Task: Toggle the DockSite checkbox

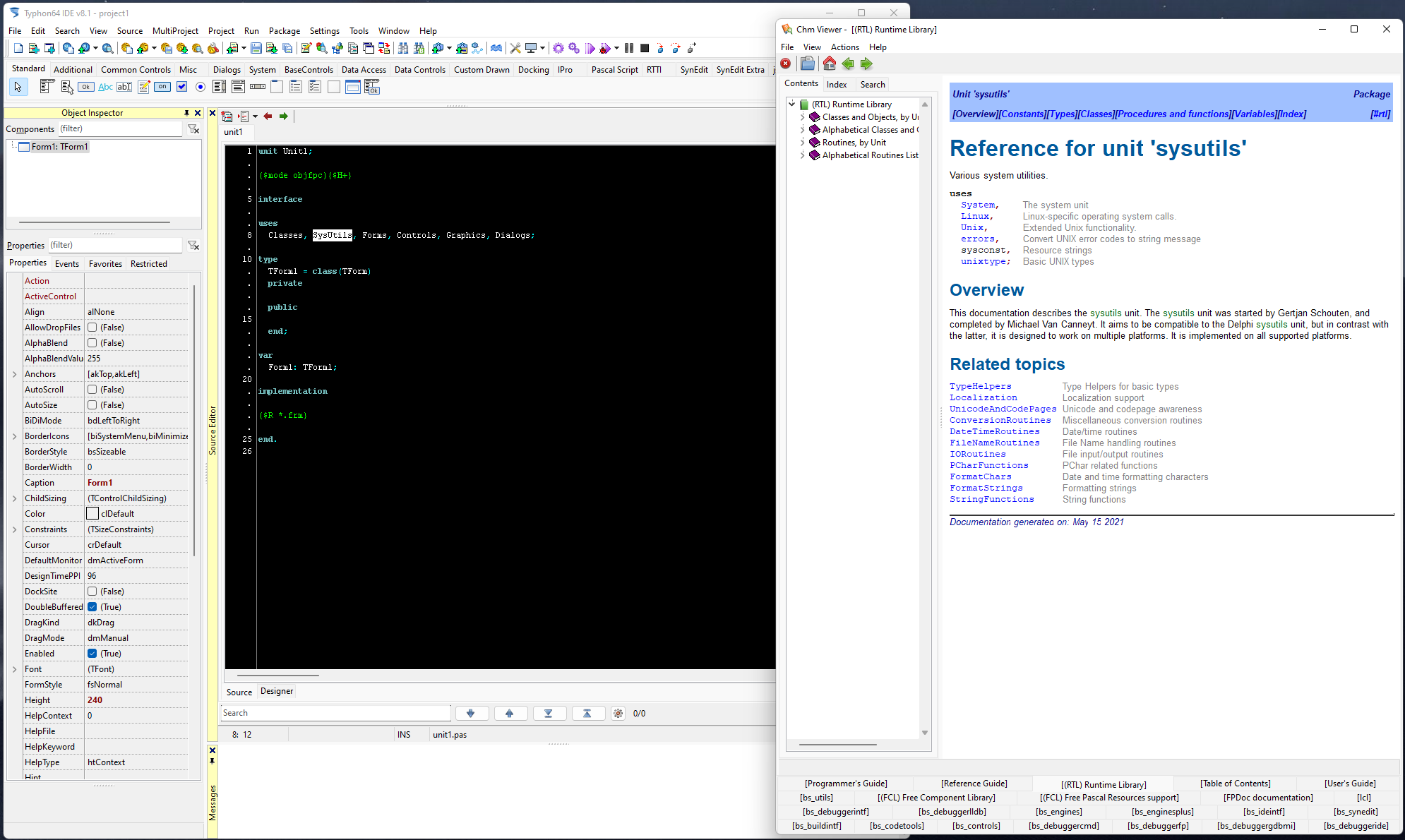Action: (92, 592)
